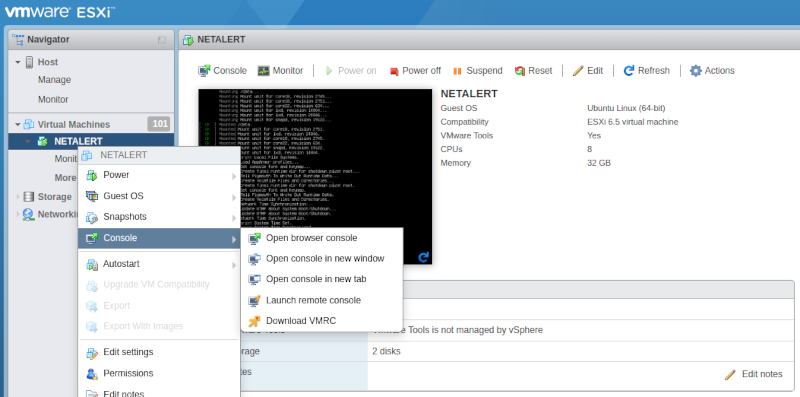800x397 pixels.
Task: Click the Download VMRC arrow icon
Action: coord(254,321)
